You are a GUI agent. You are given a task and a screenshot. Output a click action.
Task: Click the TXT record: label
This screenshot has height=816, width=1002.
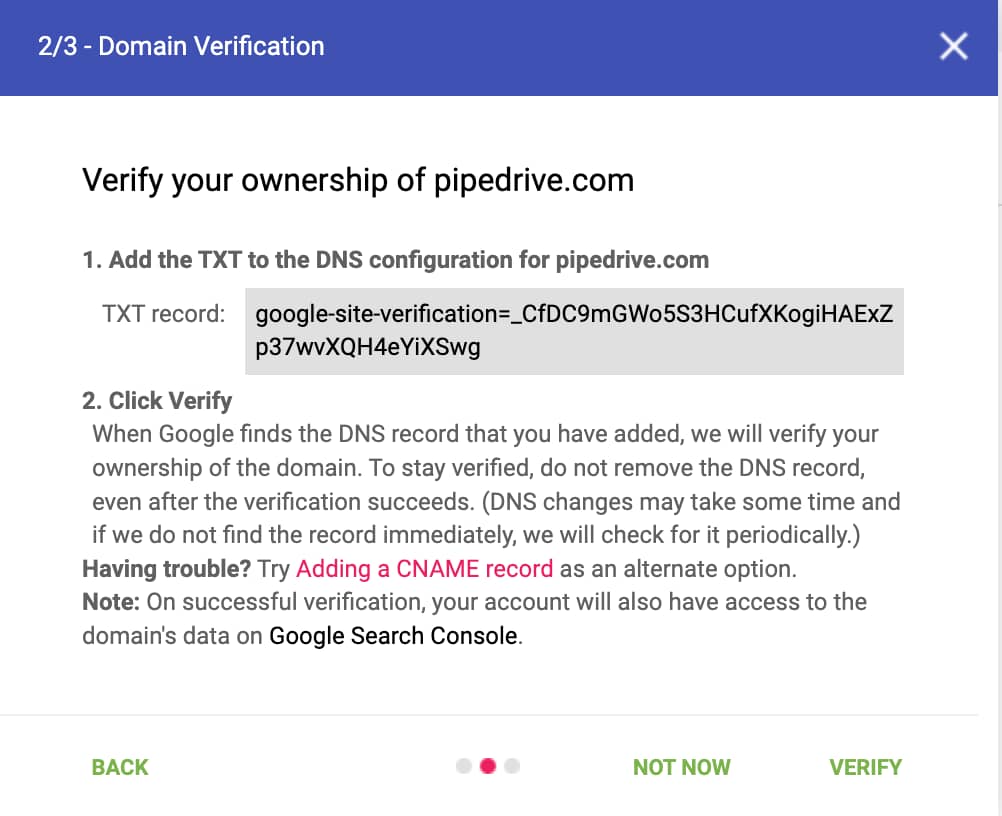coord(164,314)
